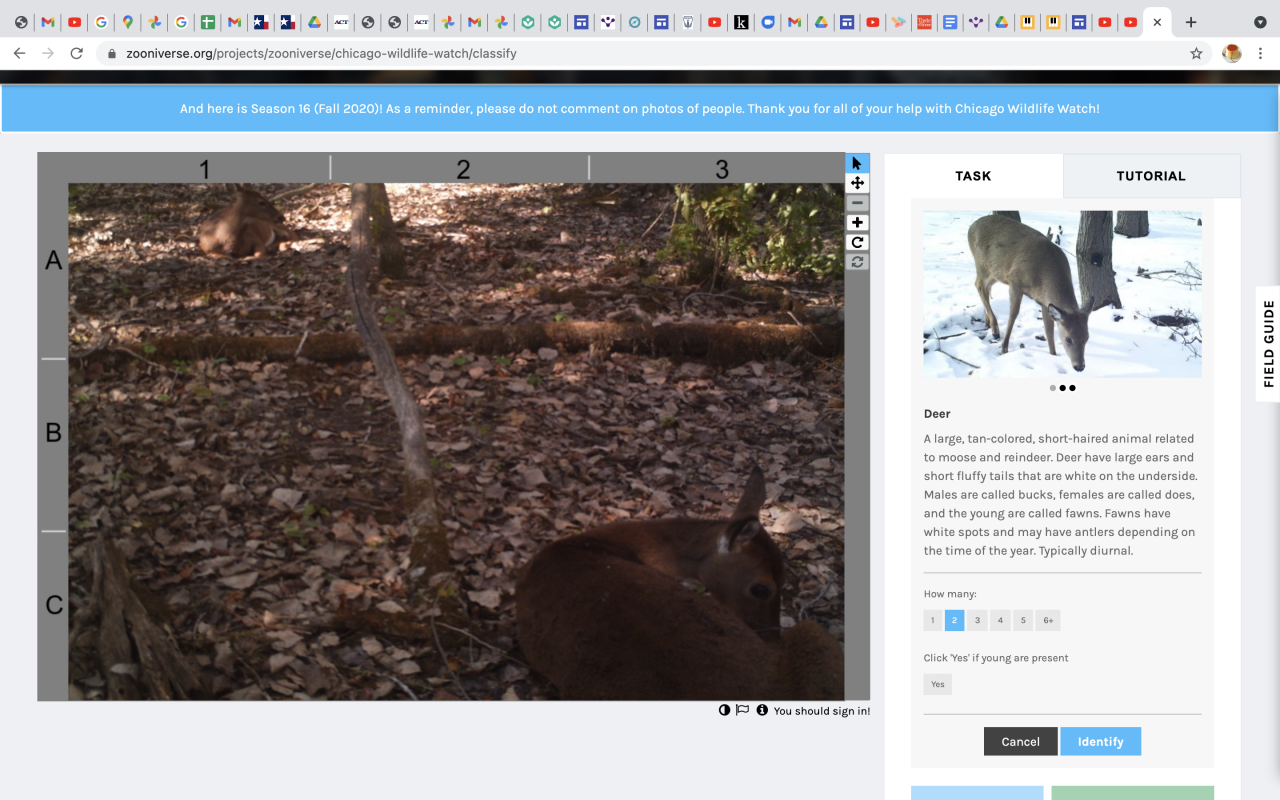This screenshot has width=1280, height=800.
Task: Open the Chrome profile avatar
Action: [1232, 53]
